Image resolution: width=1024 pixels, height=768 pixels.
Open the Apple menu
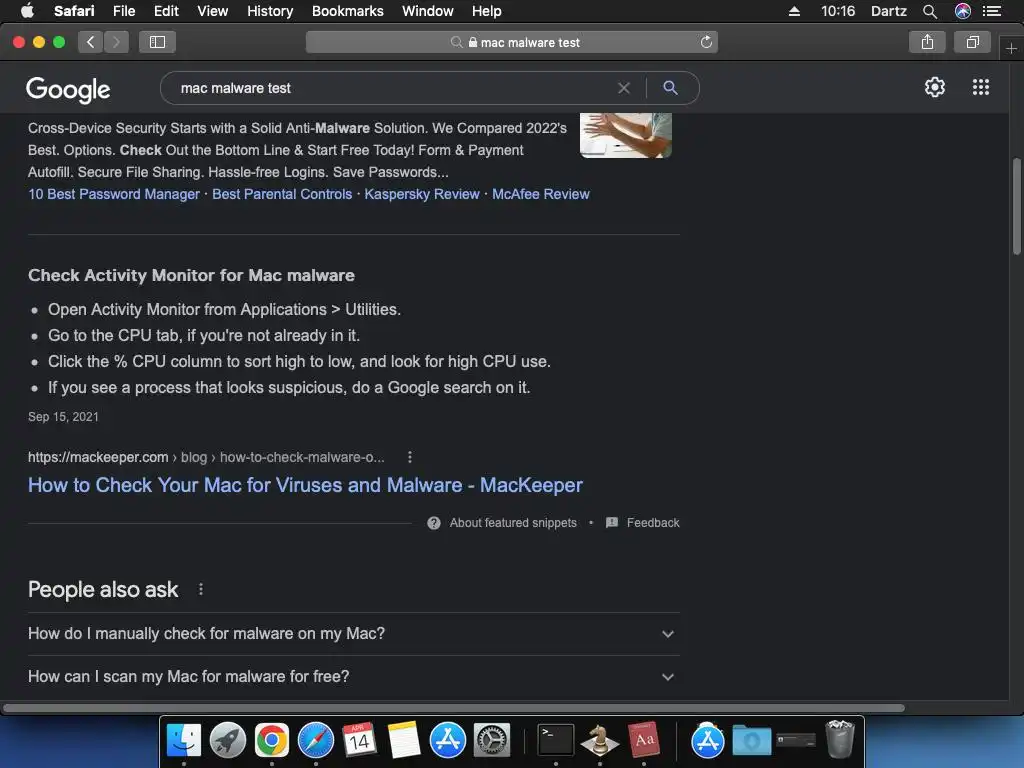[27, 11]
